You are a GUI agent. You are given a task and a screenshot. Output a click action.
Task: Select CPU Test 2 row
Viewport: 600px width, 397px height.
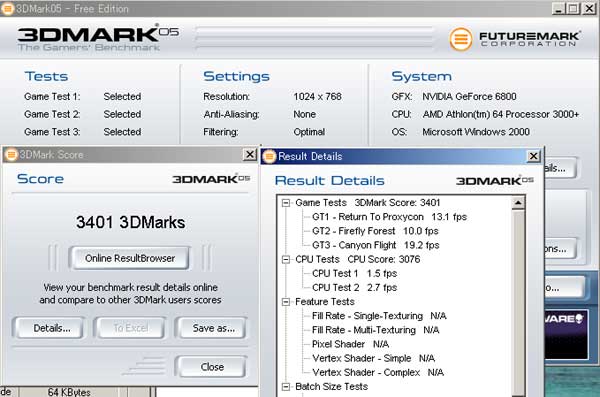click(354, 288)
